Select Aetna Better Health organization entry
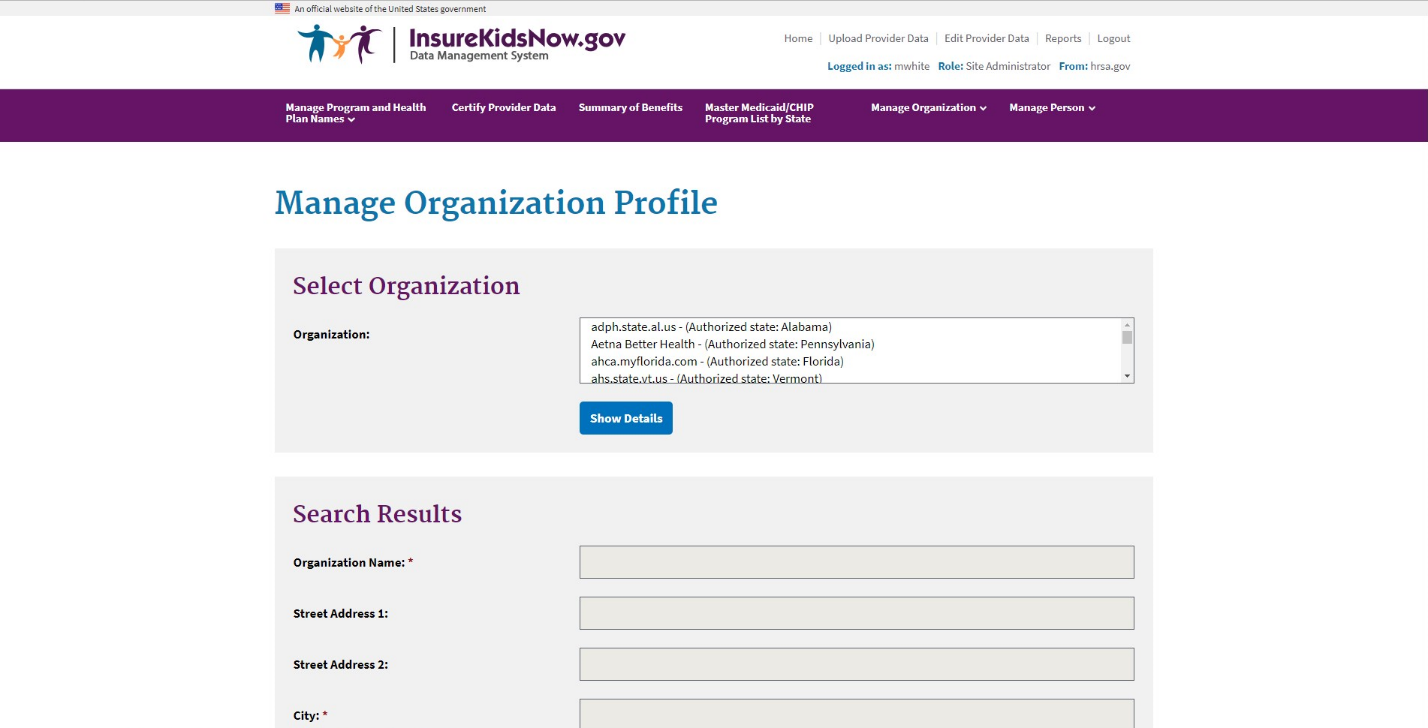This screenshot has width=1428, height=728. (x=850, y=344)
